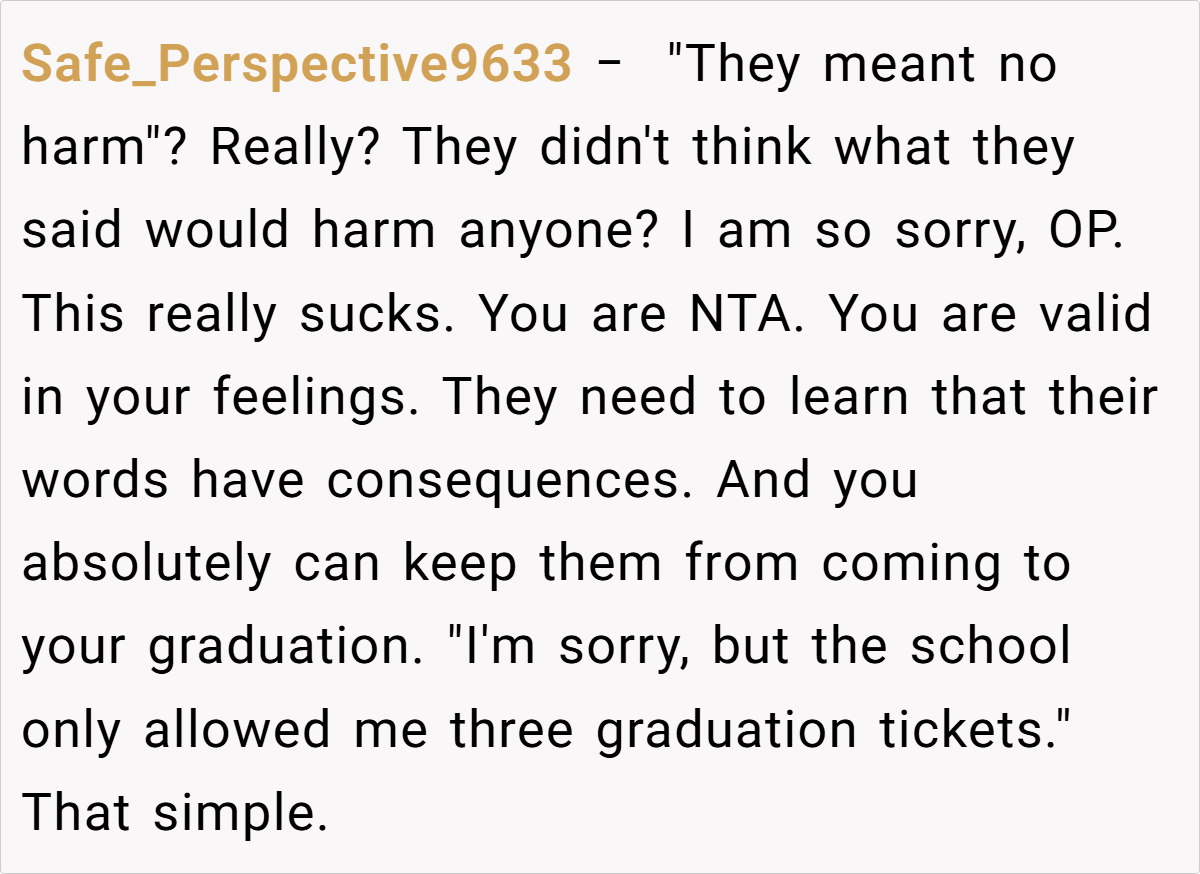1200x874 pixels.
Task: Click the word "absolutely" in the comment
Action: coord(146,564)
